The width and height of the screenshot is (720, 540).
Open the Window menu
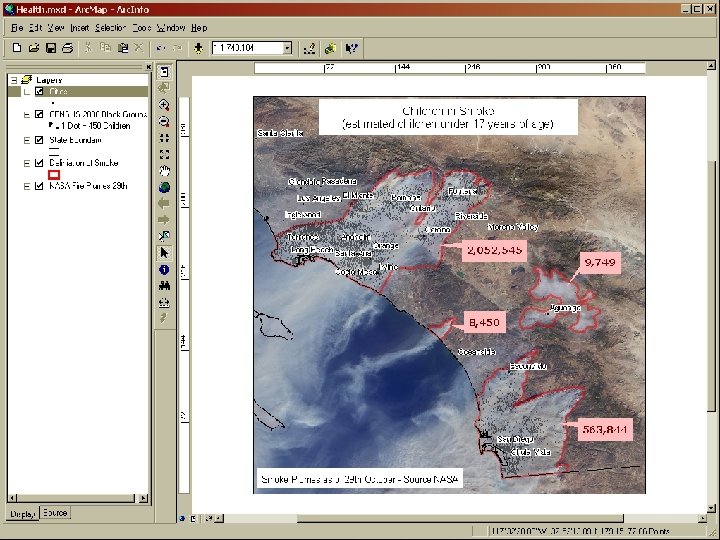(x=171, y=28)
